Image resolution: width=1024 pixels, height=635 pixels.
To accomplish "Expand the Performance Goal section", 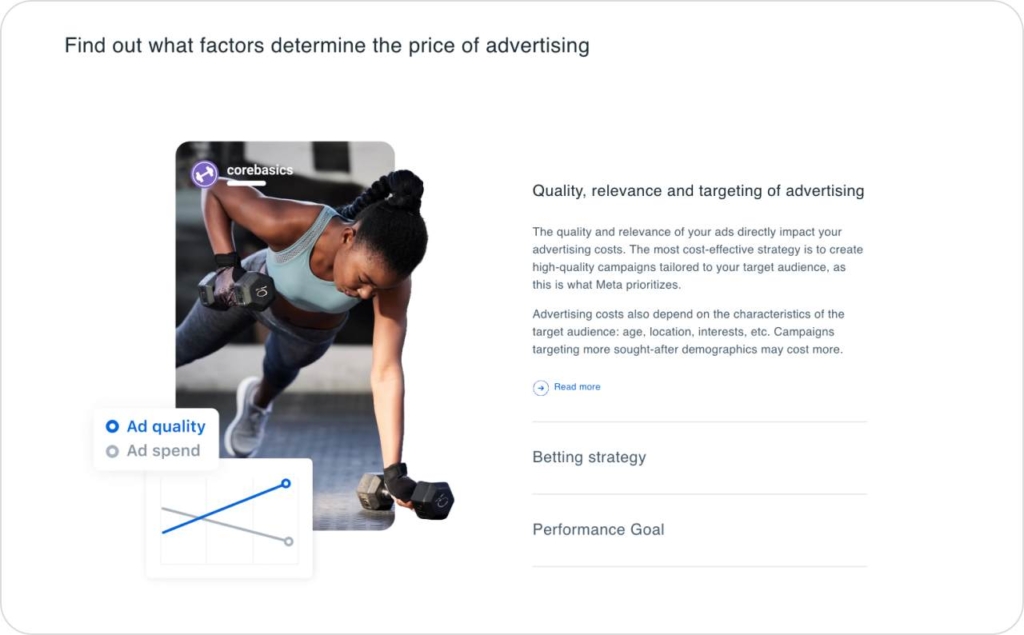I will 598,529.
